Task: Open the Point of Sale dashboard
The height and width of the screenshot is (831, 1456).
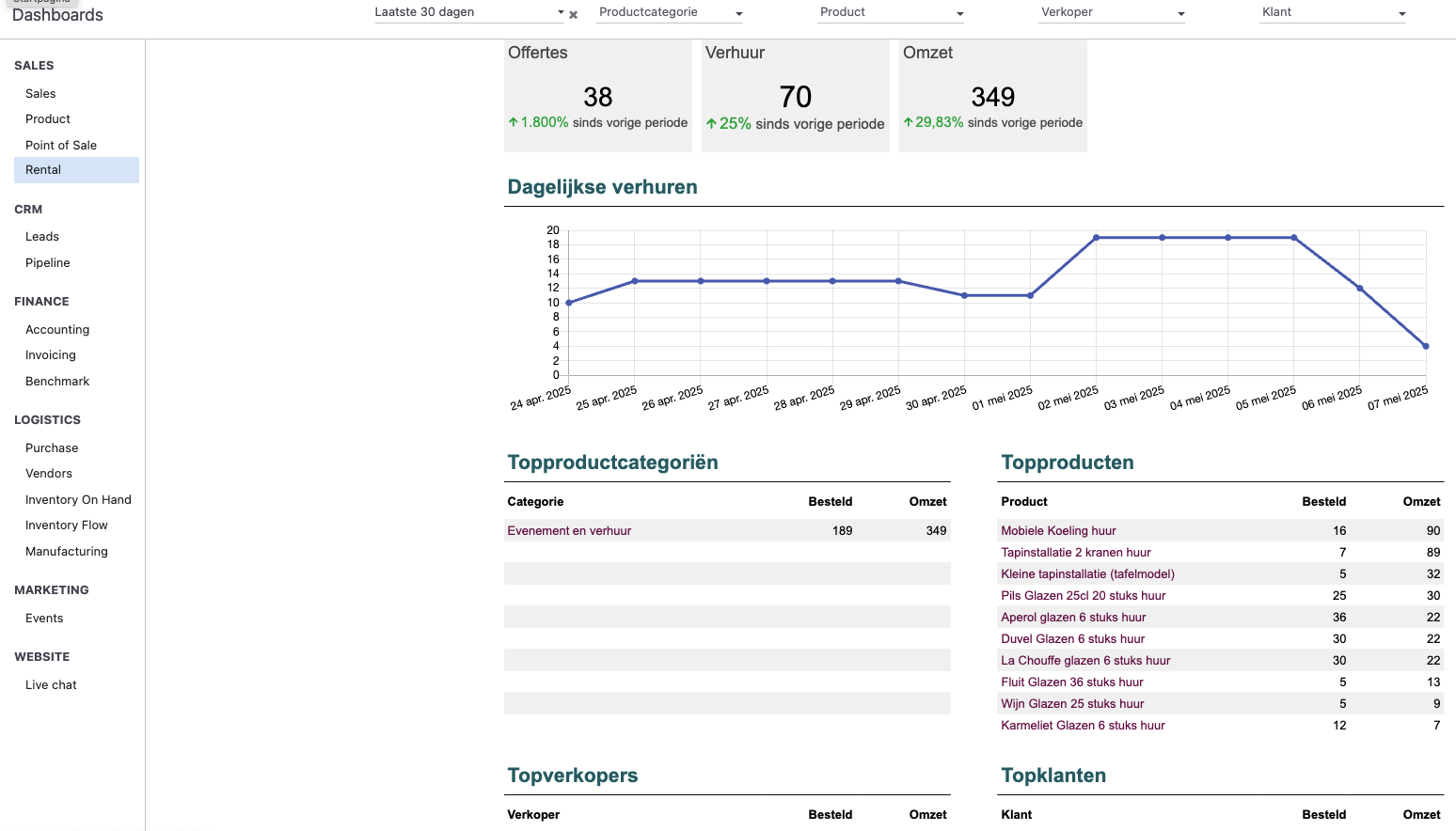Action: click(61, 145)
